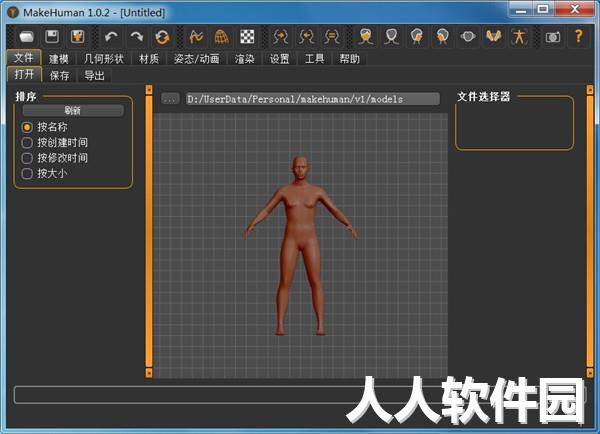
Task: Switch to the 姿态/动画 tab
Action: click(x=197, y=59)
